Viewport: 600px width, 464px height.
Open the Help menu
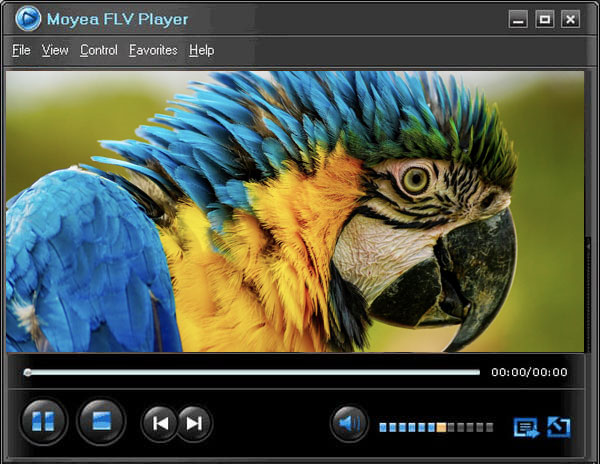(201, 50)
